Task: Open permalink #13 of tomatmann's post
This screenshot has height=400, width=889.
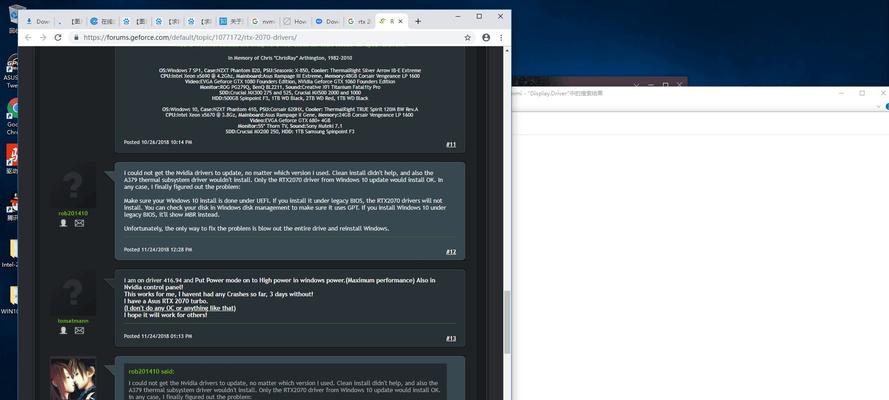Action: [451, 338]
